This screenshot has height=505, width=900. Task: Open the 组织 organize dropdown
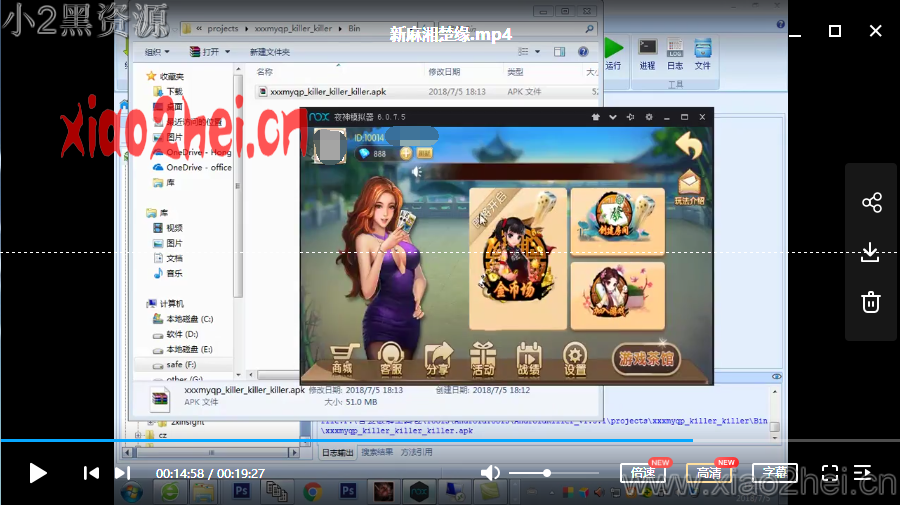[157, 52]
